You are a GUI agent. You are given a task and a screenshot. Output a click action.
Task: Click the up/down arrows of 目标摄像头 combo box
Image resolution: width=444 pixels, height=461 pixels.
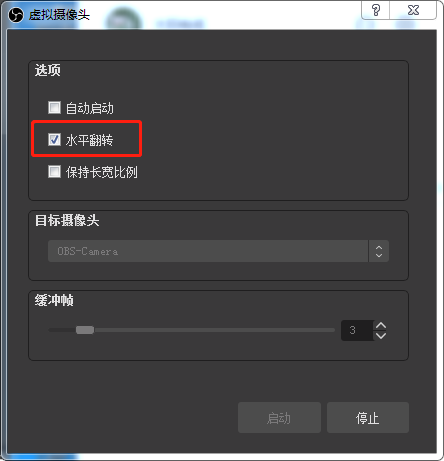pos(379,251)
